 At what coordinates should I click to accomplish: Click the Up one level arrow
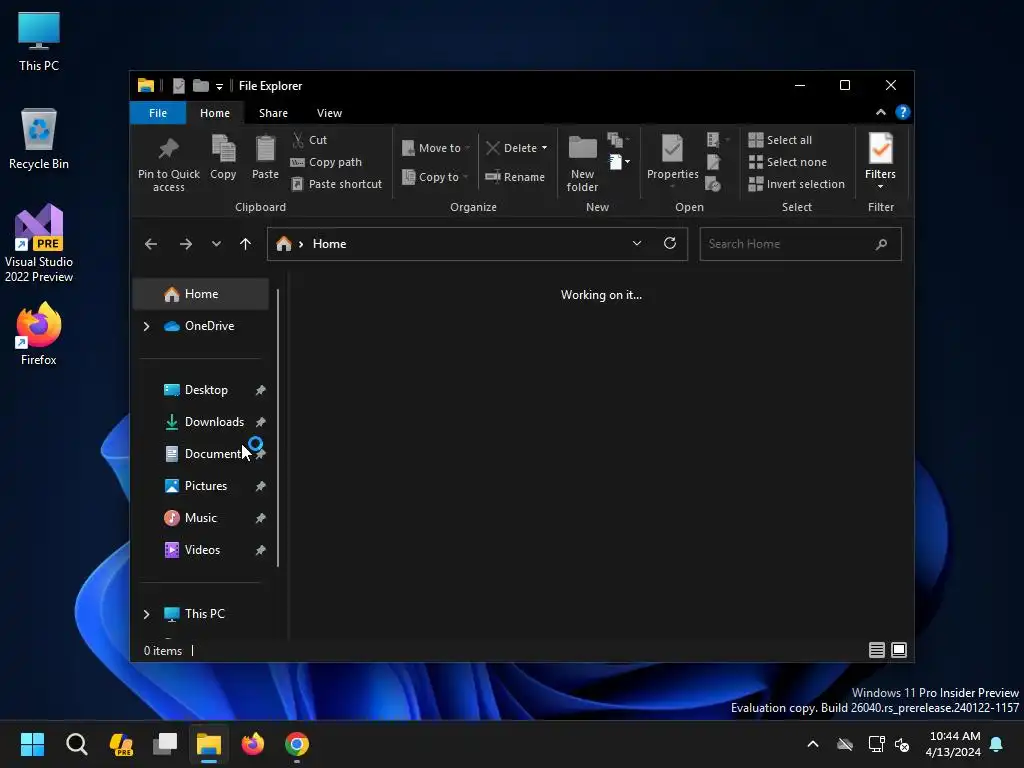point(246,244)
